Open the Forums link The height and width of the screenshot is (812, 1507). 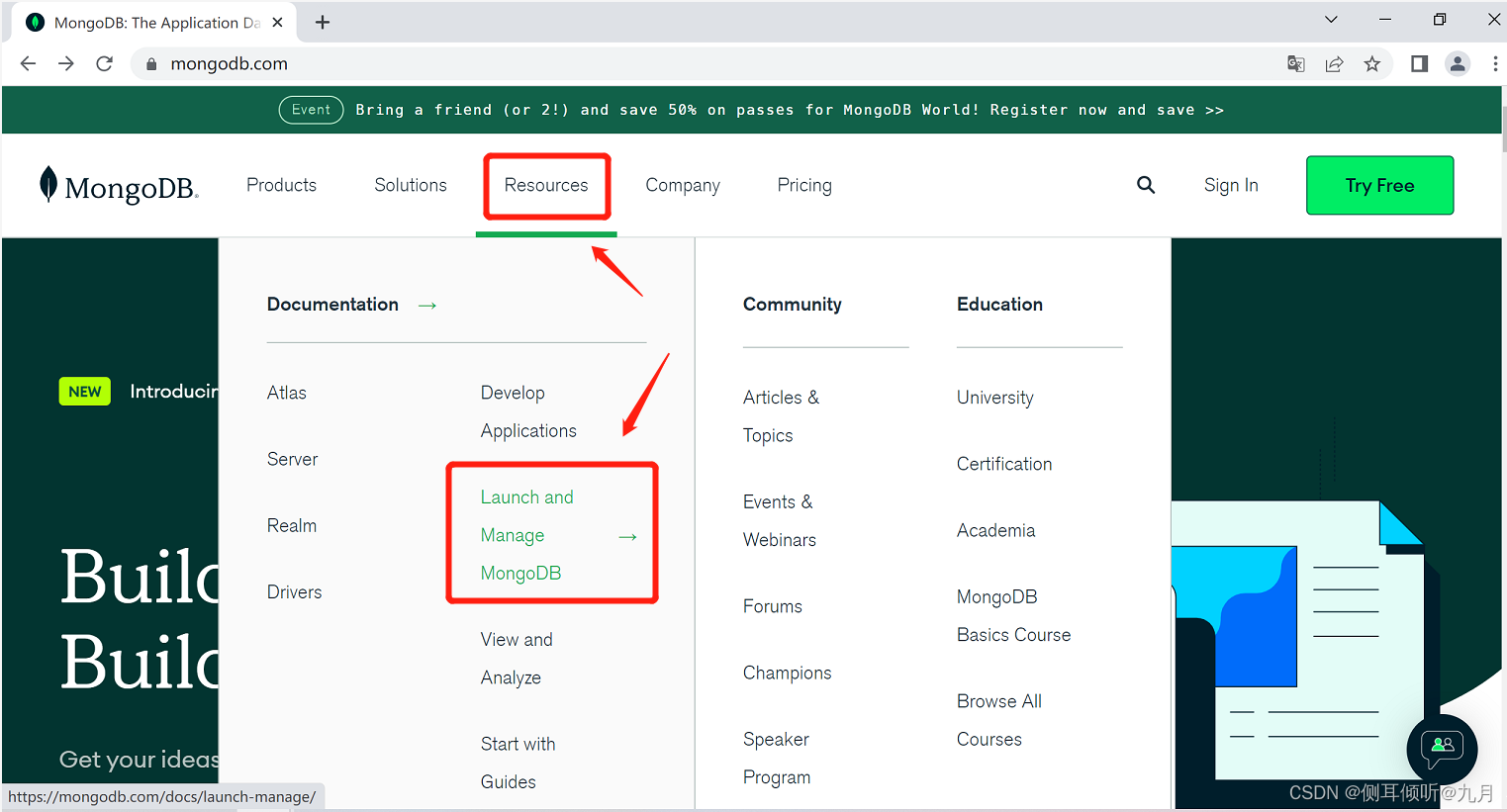coord(773,606)
